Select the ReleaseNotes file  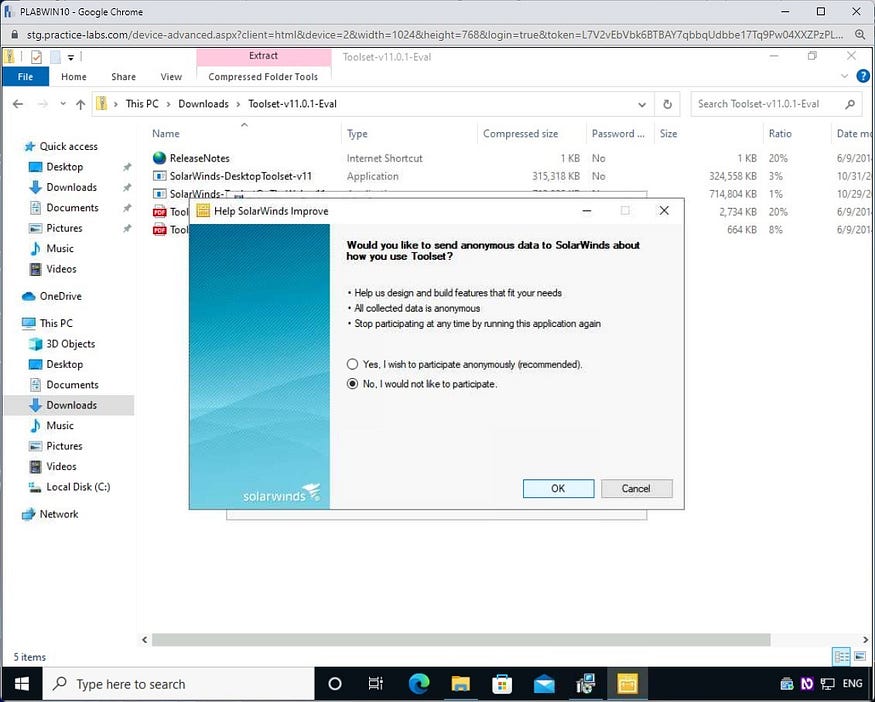pos(200,158)
